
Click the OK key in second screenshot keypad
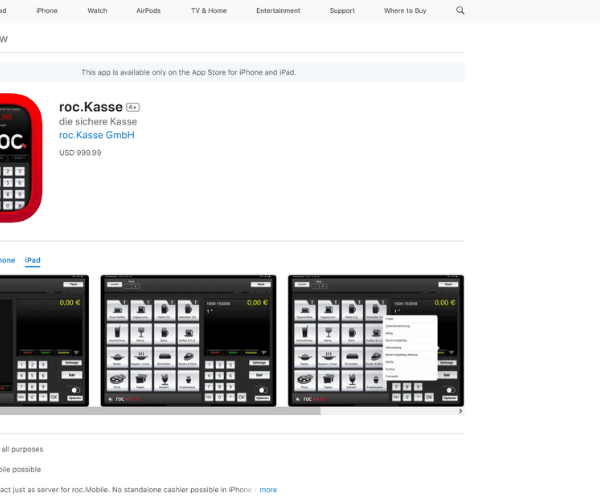tap(241, 397)
